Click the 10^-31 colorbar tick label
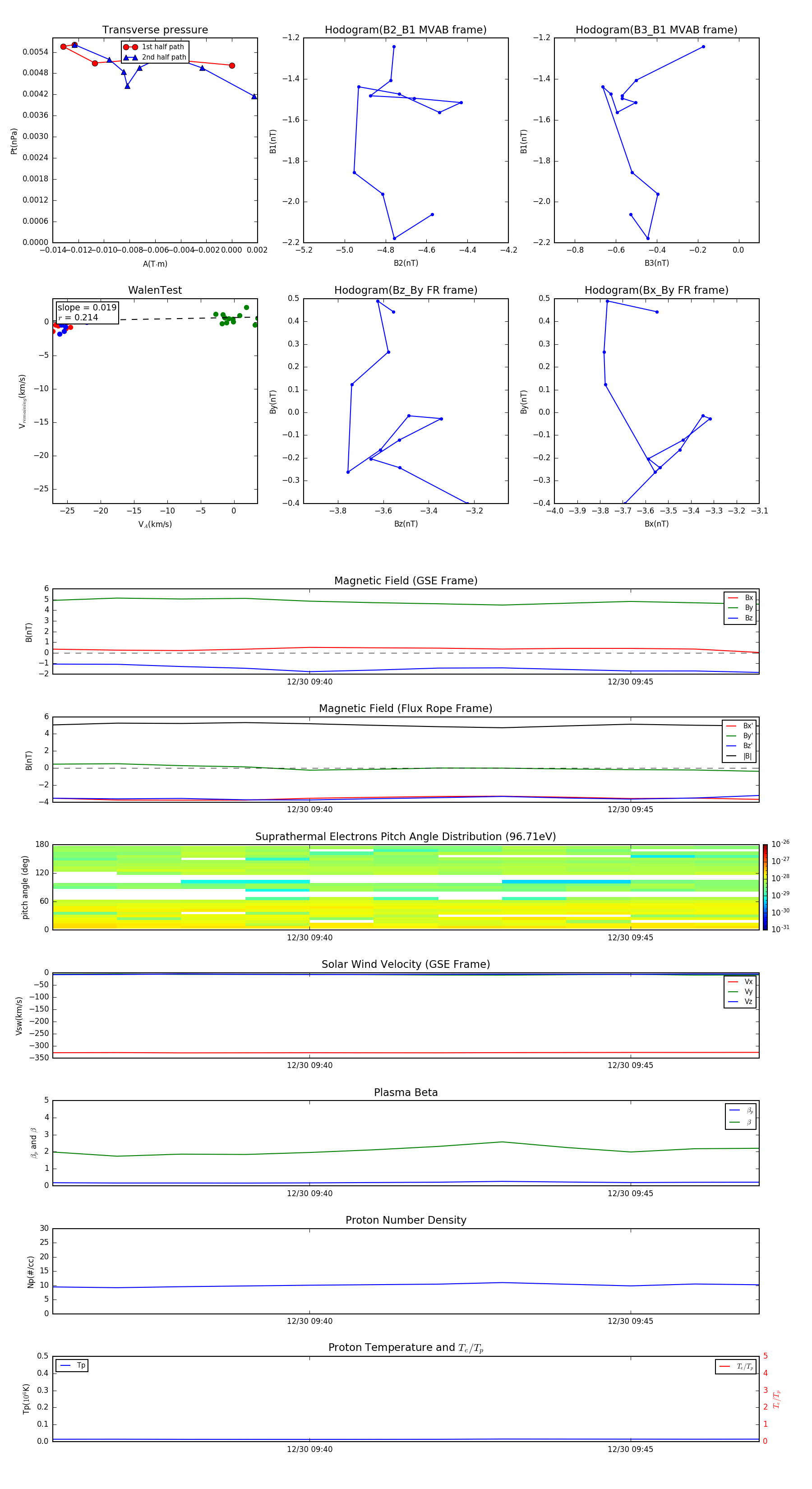The image size is (812, 1489). (780, 929)
